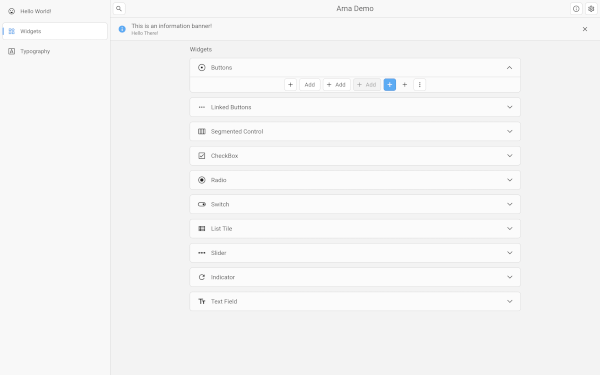600x375 pixels.
Task: Click the Indicator label text
Action: coord(223,277)
